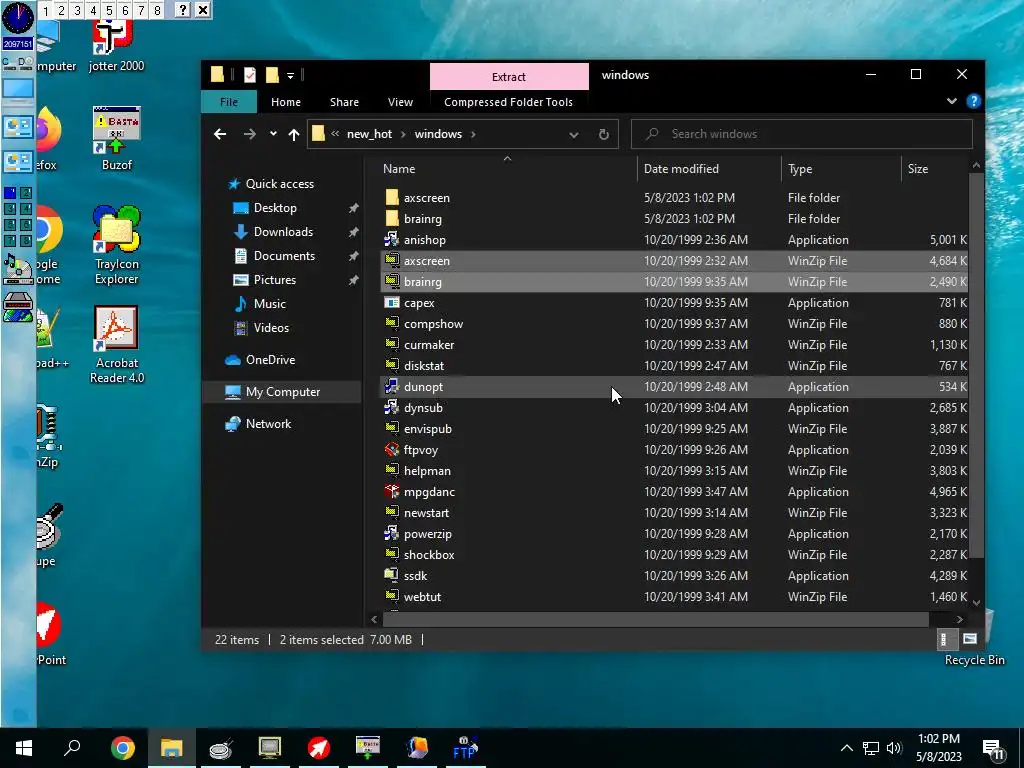
Task: Select Network in navigation pane
Action: pyautogui.click(x=268, y=423)
